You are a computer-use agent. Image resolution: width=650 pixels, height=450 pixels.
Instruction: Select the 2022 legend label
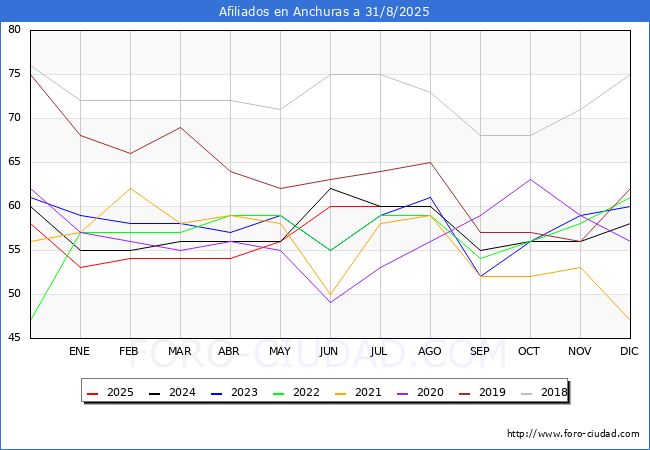point(306,392)
